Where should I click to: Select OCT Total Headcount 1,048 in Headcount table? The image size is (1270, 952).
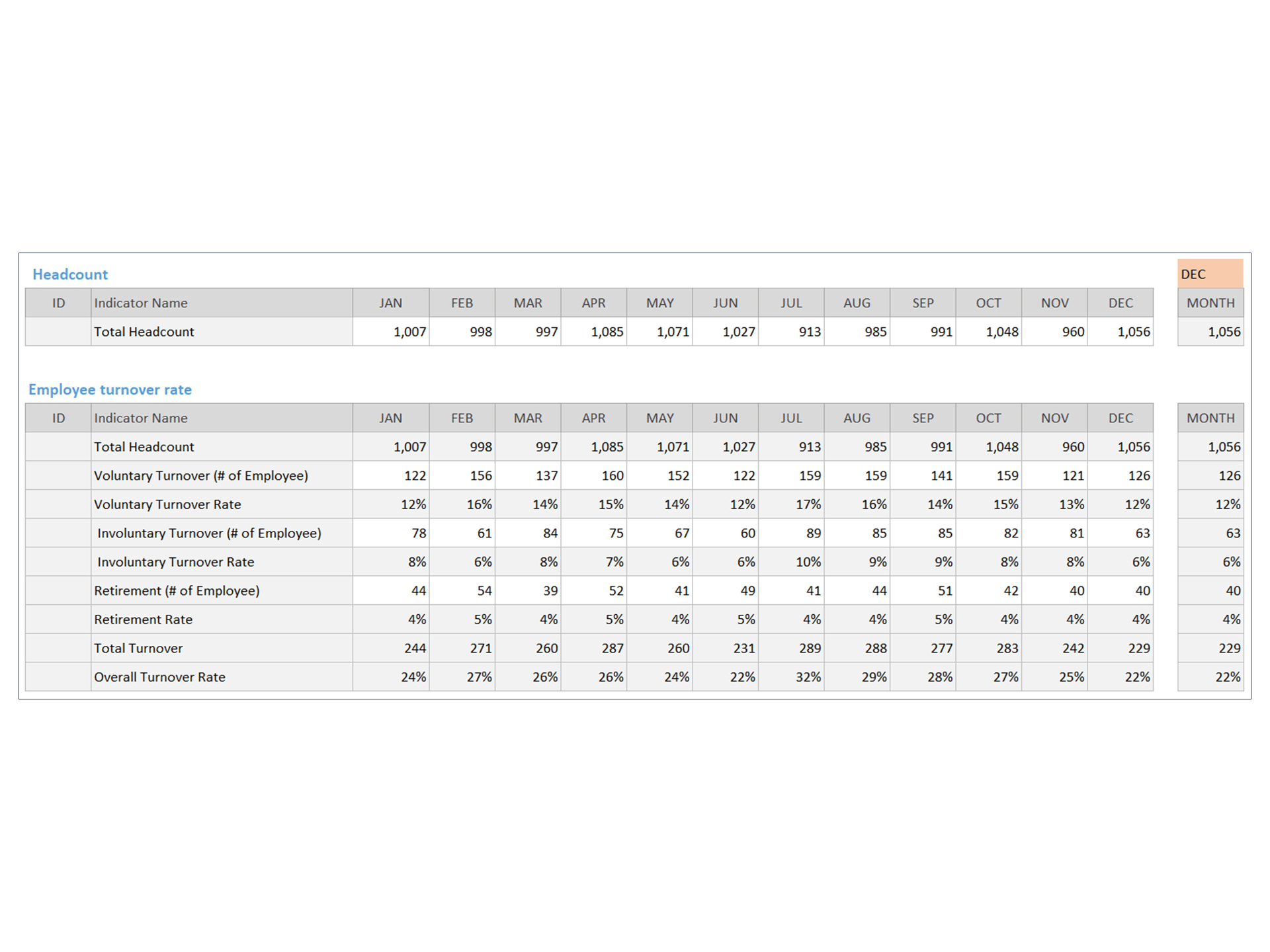pos(989,331)
